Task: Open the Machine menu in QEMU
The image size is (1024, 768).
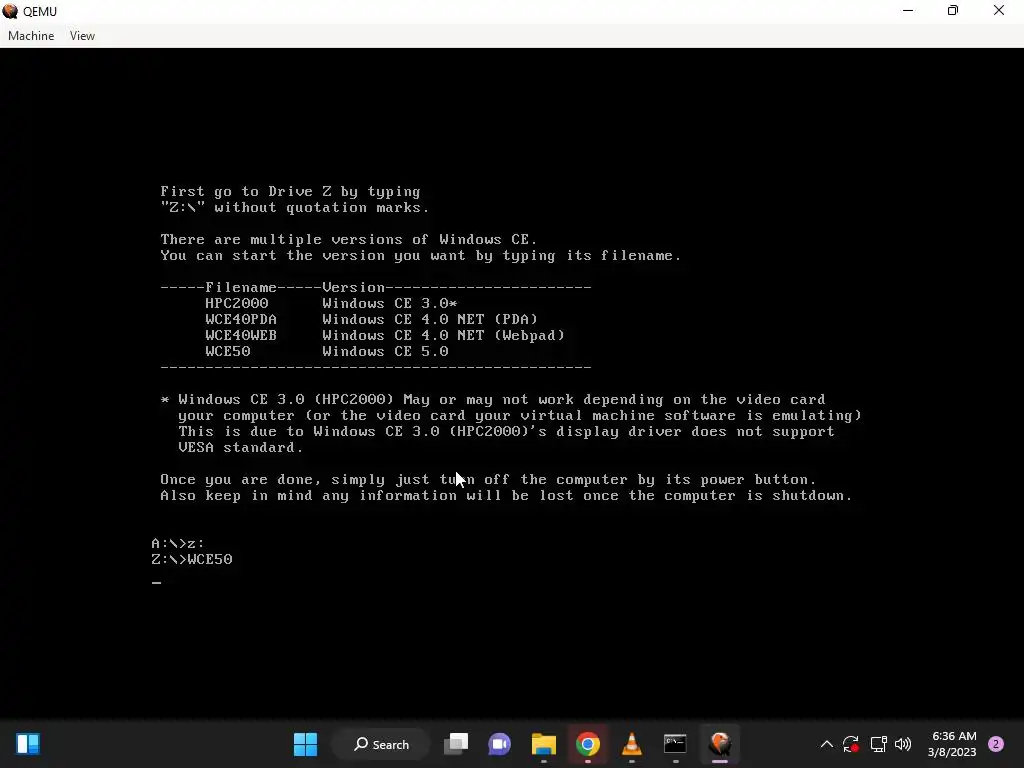Action: tap(31, 36)
